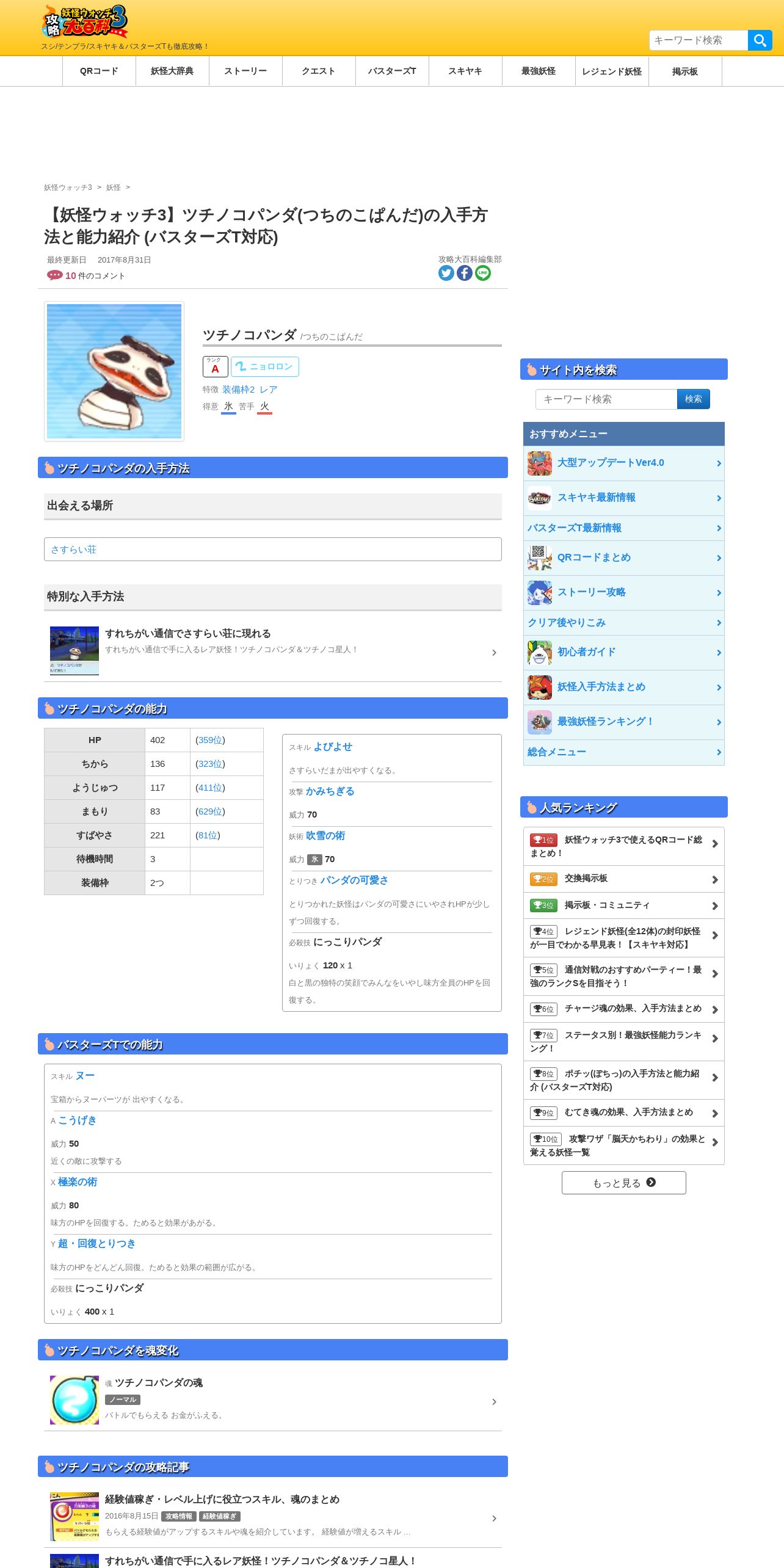
Task: Open 8位 ポチッ ranking entry
Action: pyautogui.click(x=624, y=1080)
